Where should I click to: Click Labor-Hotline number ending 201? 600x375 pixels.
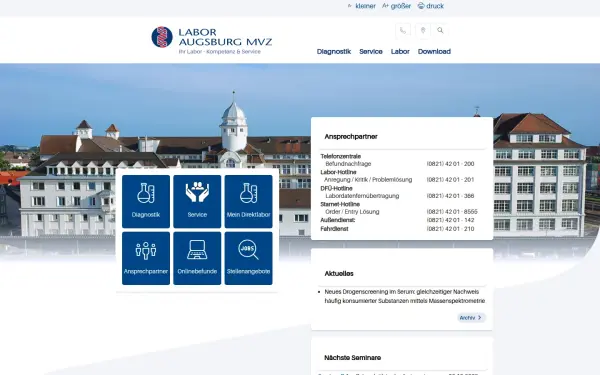point(450,179)
